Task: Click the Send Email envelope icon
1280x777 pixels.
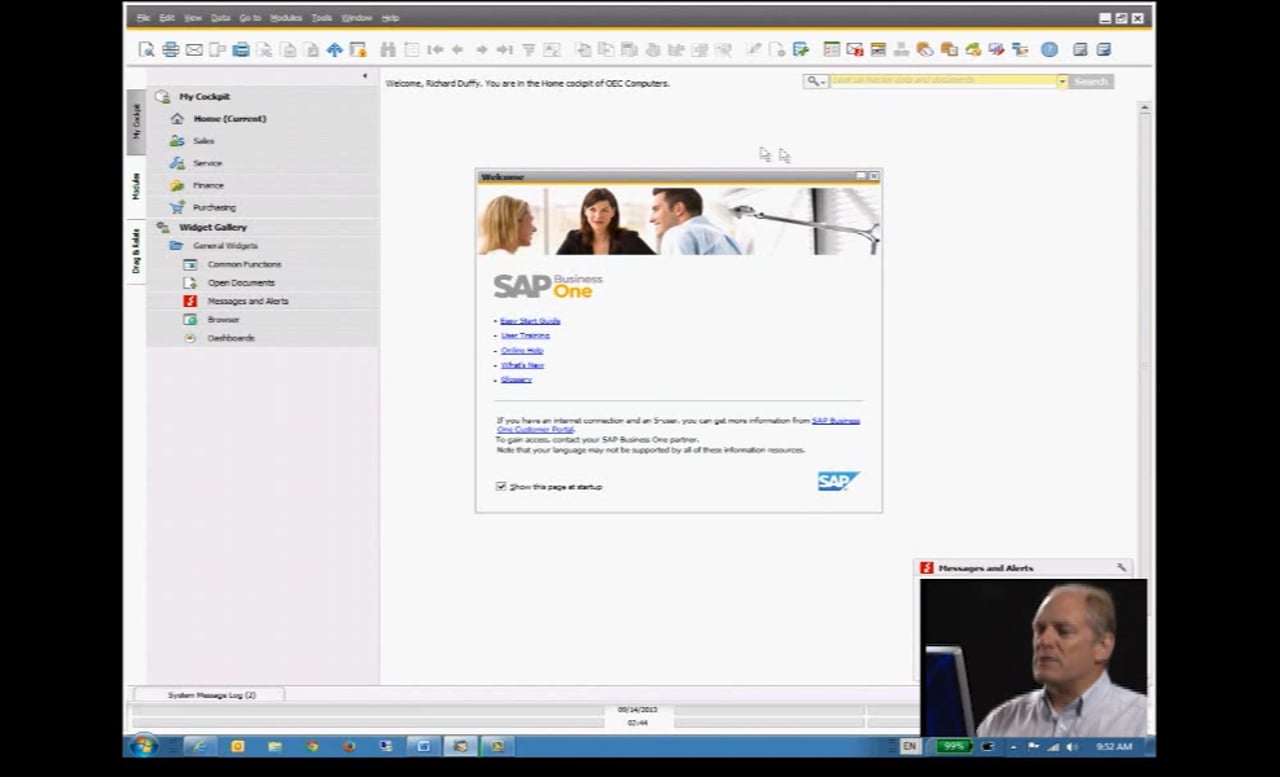Action: point(194,49)
